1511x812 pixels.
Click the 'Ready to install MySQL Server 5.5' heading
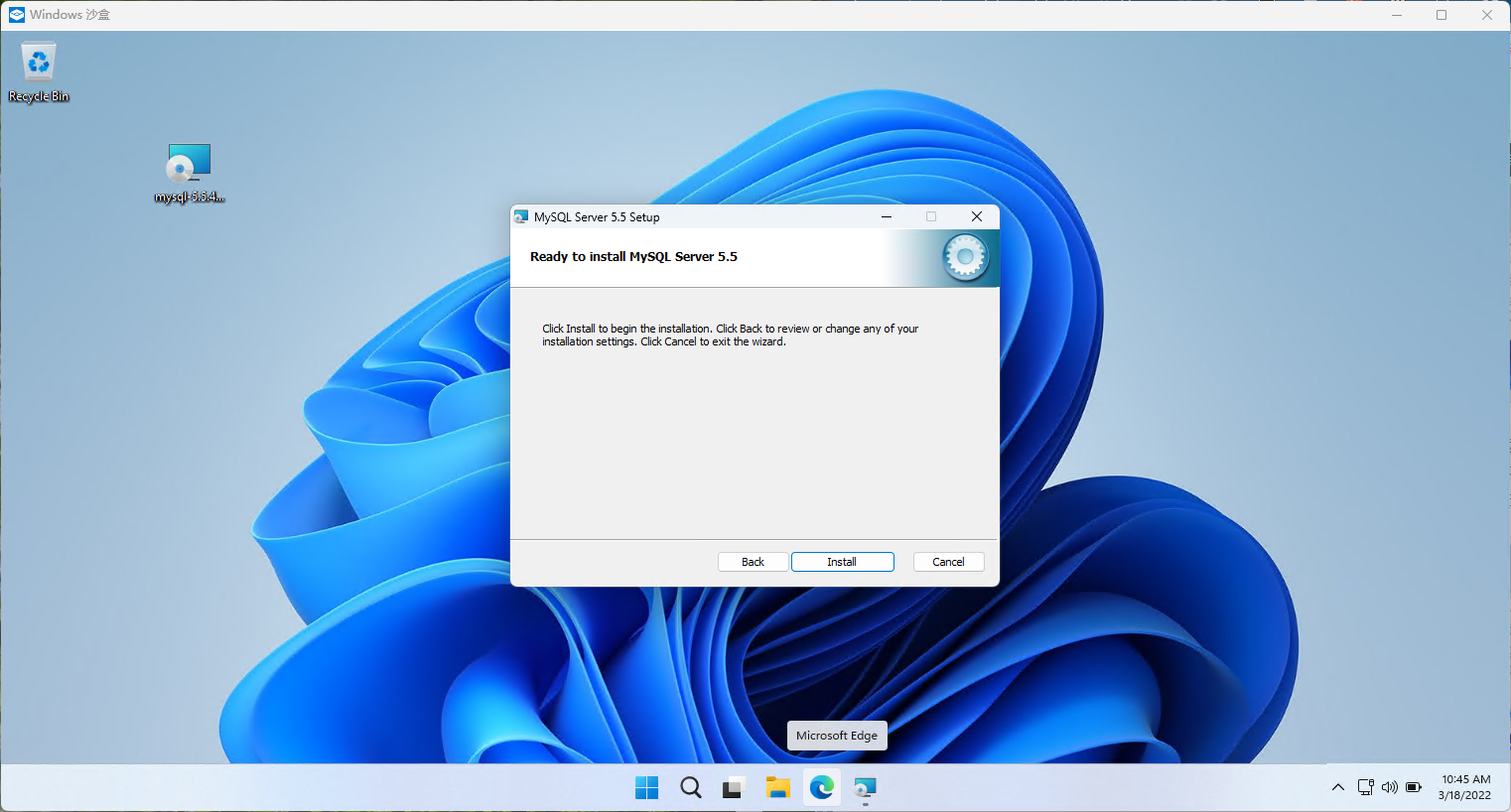(633, 257)
